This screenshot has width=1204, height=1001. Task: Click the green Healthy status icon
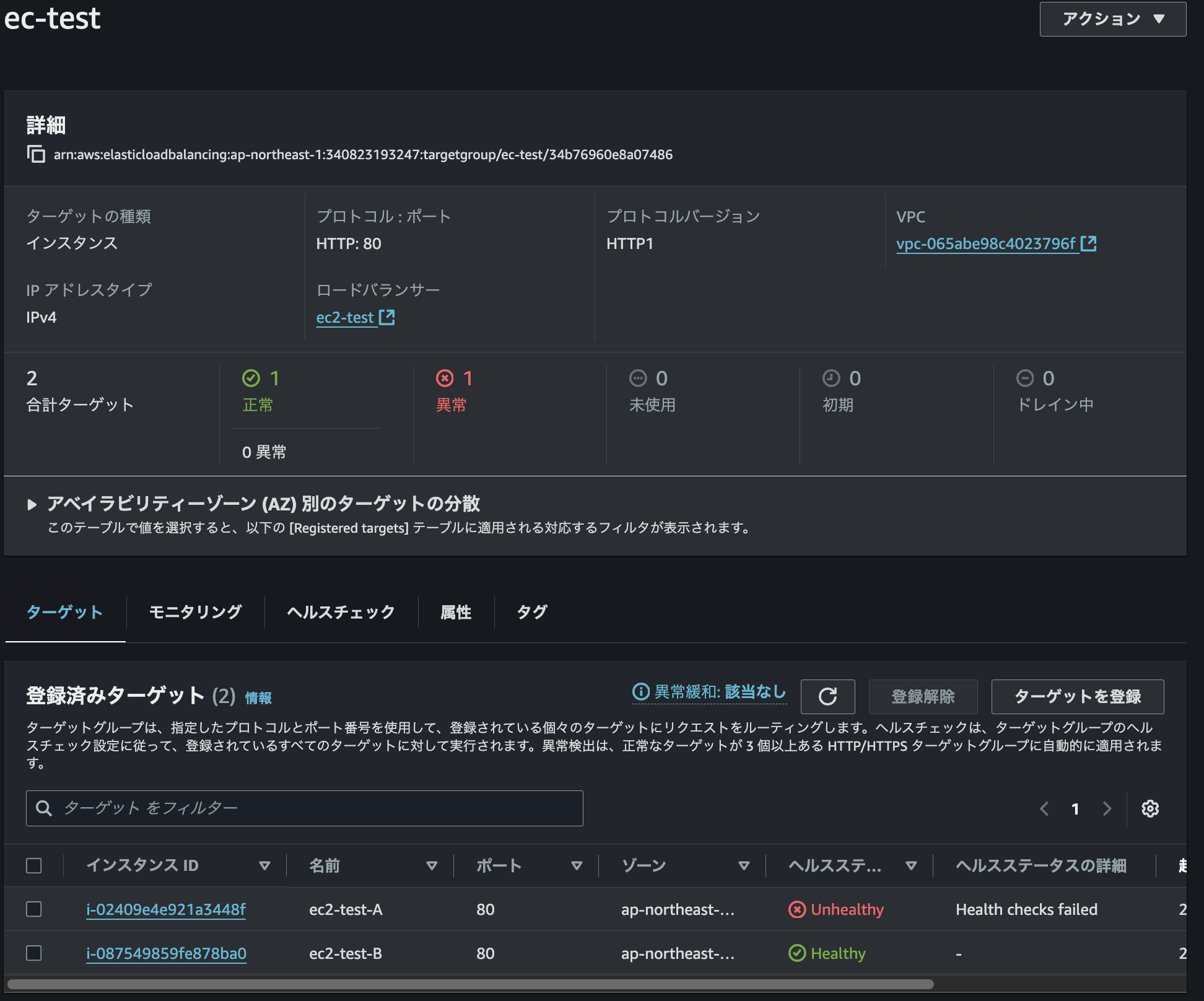click(797, 953)
